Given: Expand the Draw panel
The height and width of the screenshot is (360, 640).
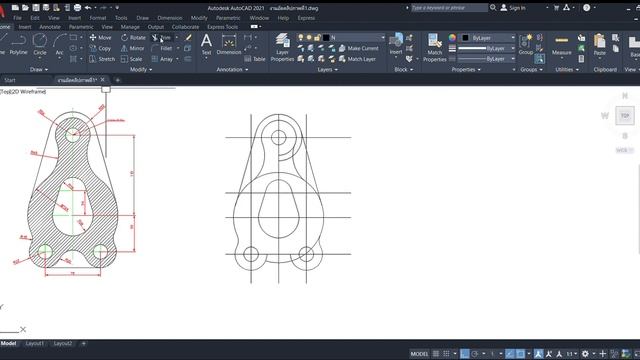Looking at the screenshot, I should (x=39, y=70).
